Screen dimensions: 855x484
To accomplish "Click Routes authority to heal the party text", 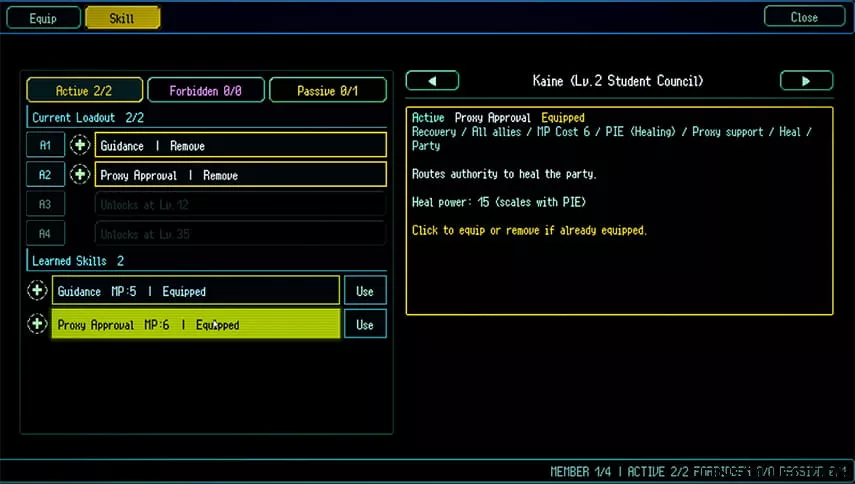I will (x=504, y=174).
